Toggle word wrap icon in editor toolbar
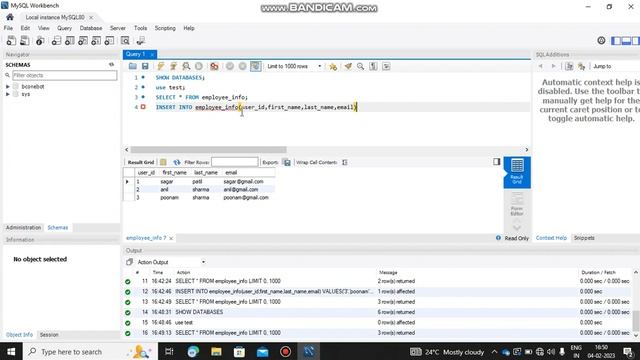Viewport: 640px width, 360px height. (386, 66)
